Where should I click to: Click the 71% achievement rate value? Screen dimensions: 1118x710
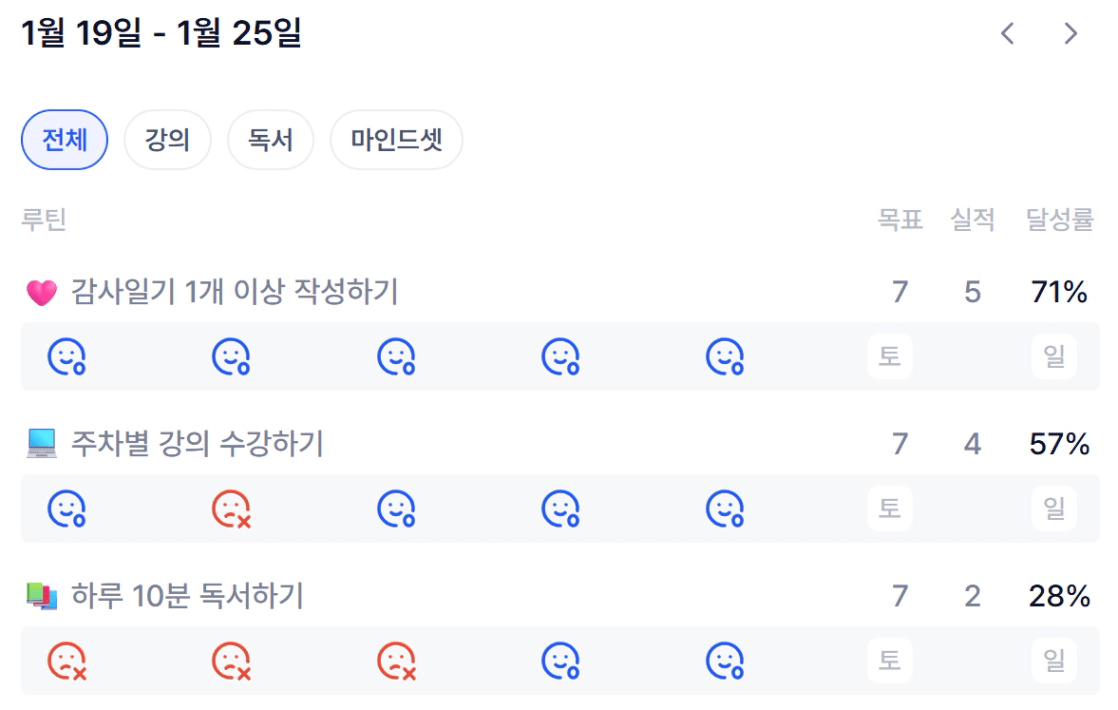(1059, 293)
